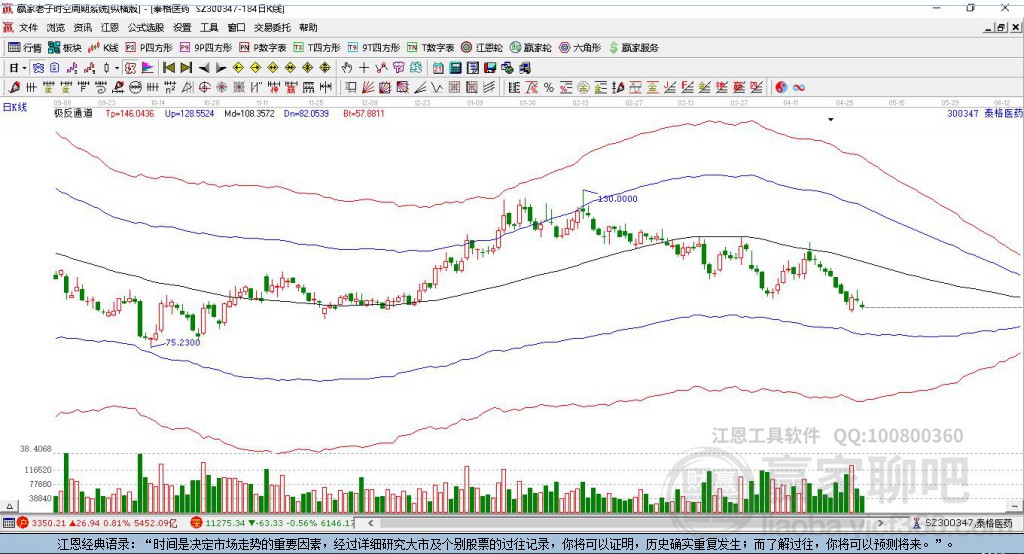Screen dimensions: 1024x554
Task: Select the crosshair cursor tool
Action: point(364,67)
